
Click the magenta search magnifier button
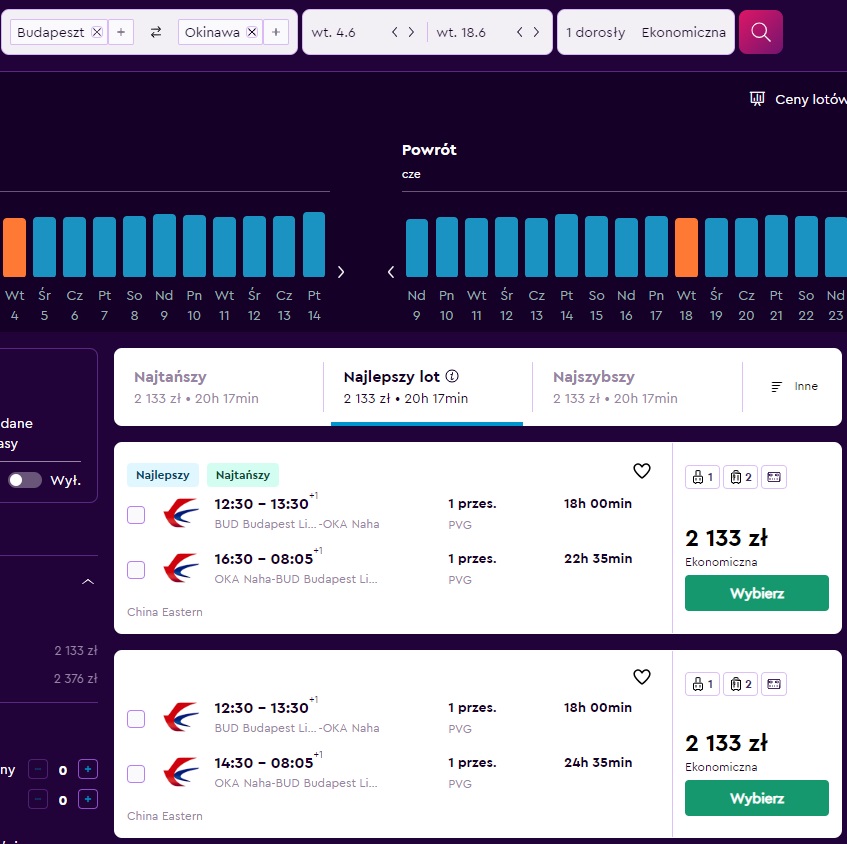tap(760, 32)
